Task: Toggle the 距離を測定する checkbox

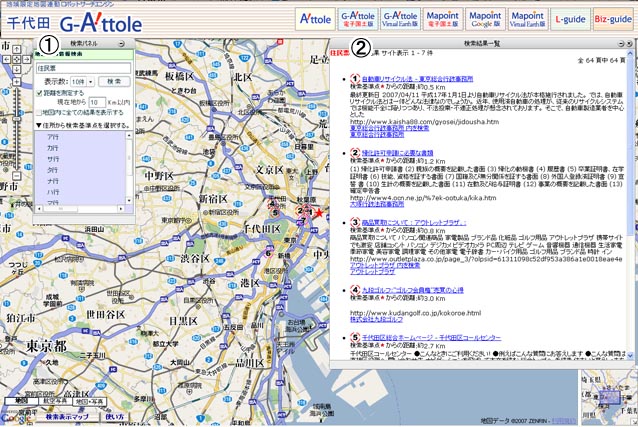Action: [x=39, y=93]
